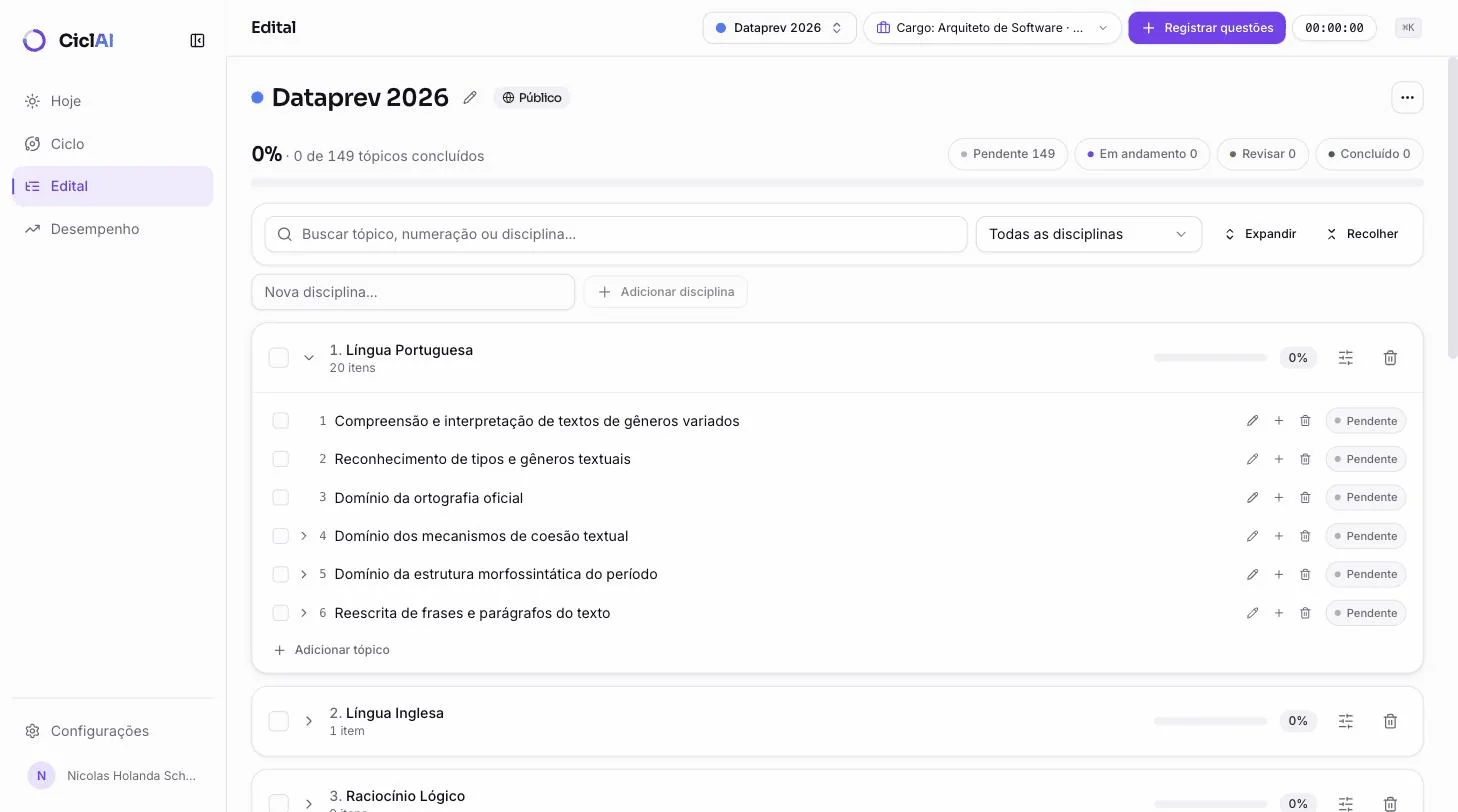Image resolution: width=1458 pixels, height=812 pixels.
Task: Check the Reescrita de frases checkbox
Action: point(281,613)
